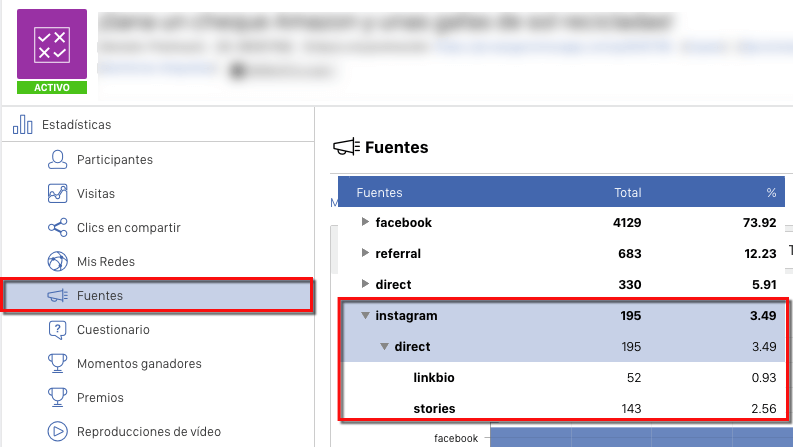
Task: Click the Estadísticas bar chart icon
Action: (22, 125)
